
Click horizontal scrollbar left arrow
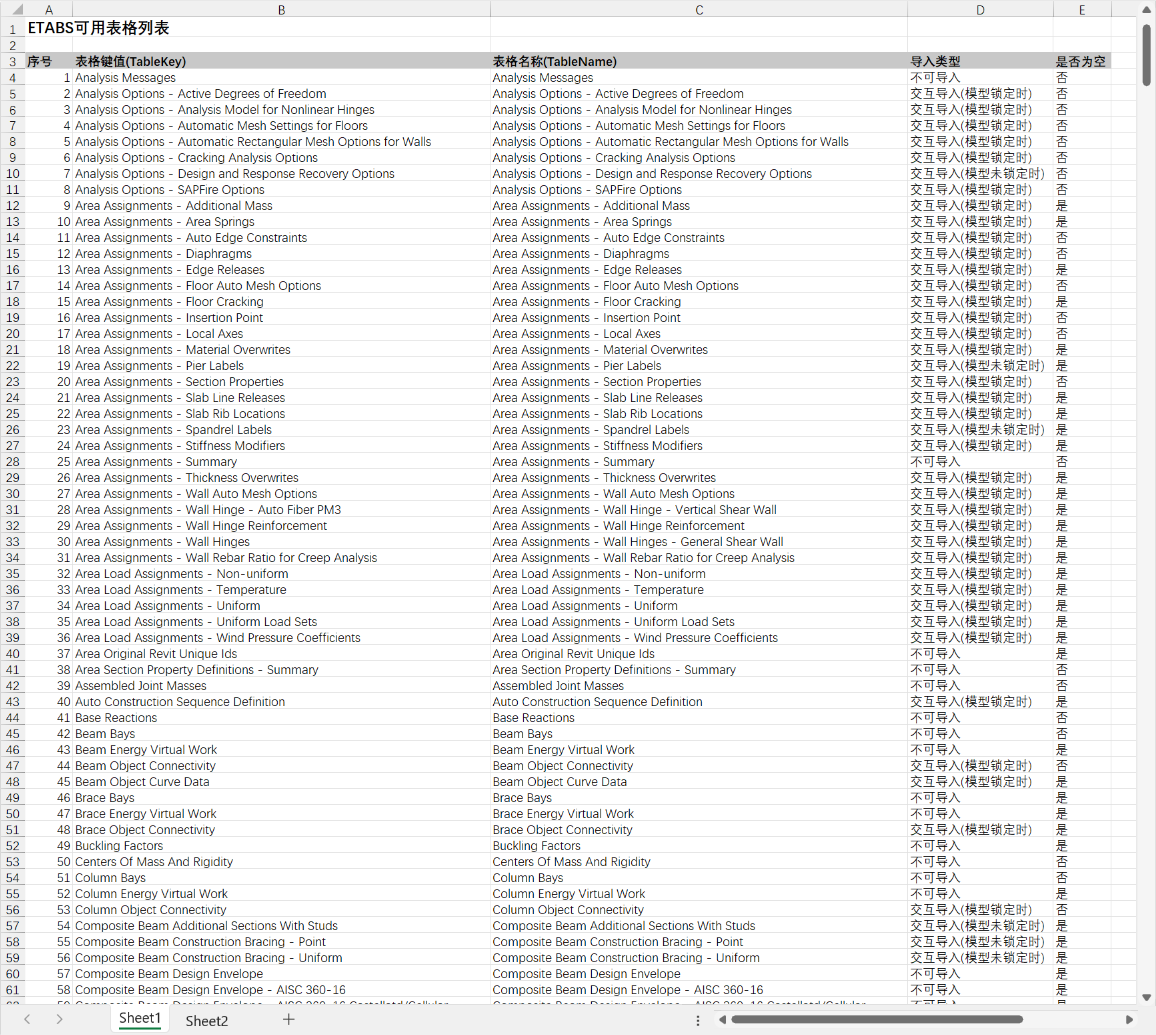click(722, 1020)
